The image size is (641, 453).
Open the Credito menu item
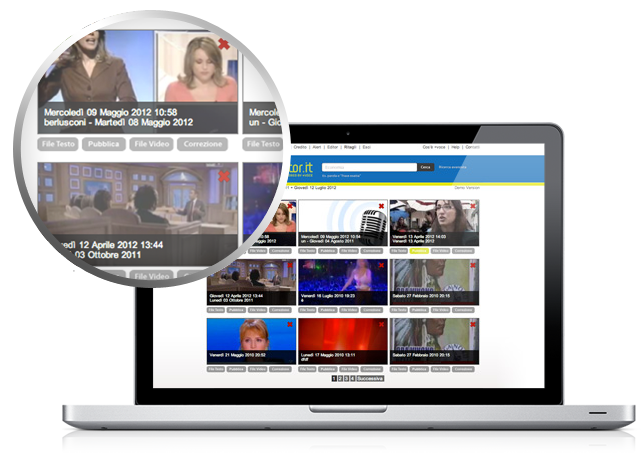click(300, 147)
